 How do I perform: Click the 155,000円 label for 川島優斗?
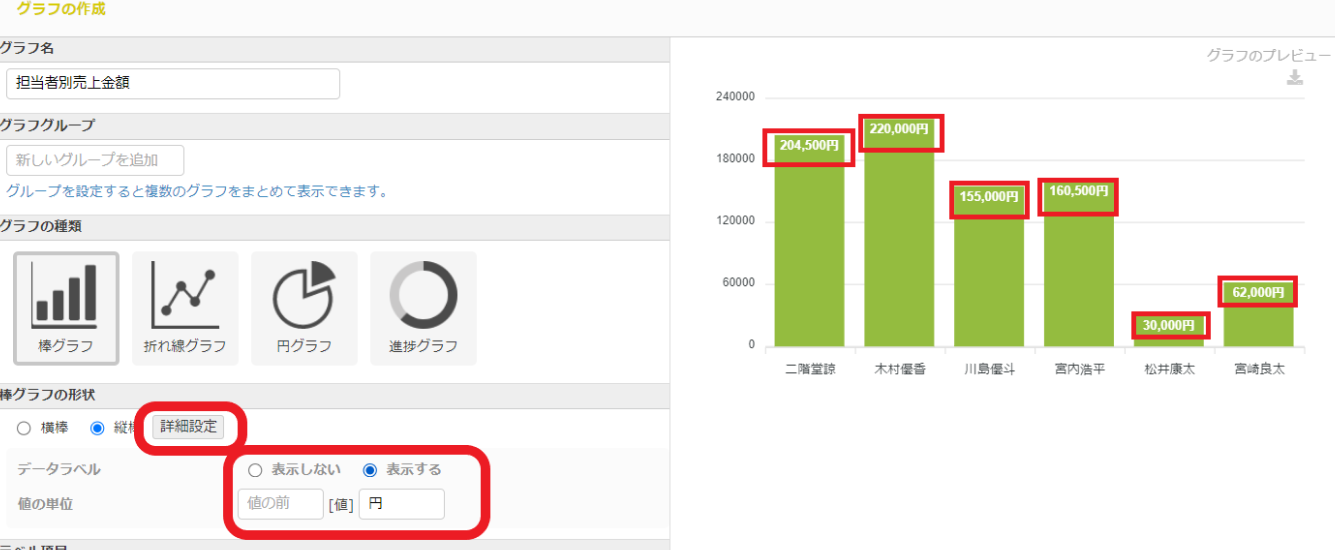point(988,197)
